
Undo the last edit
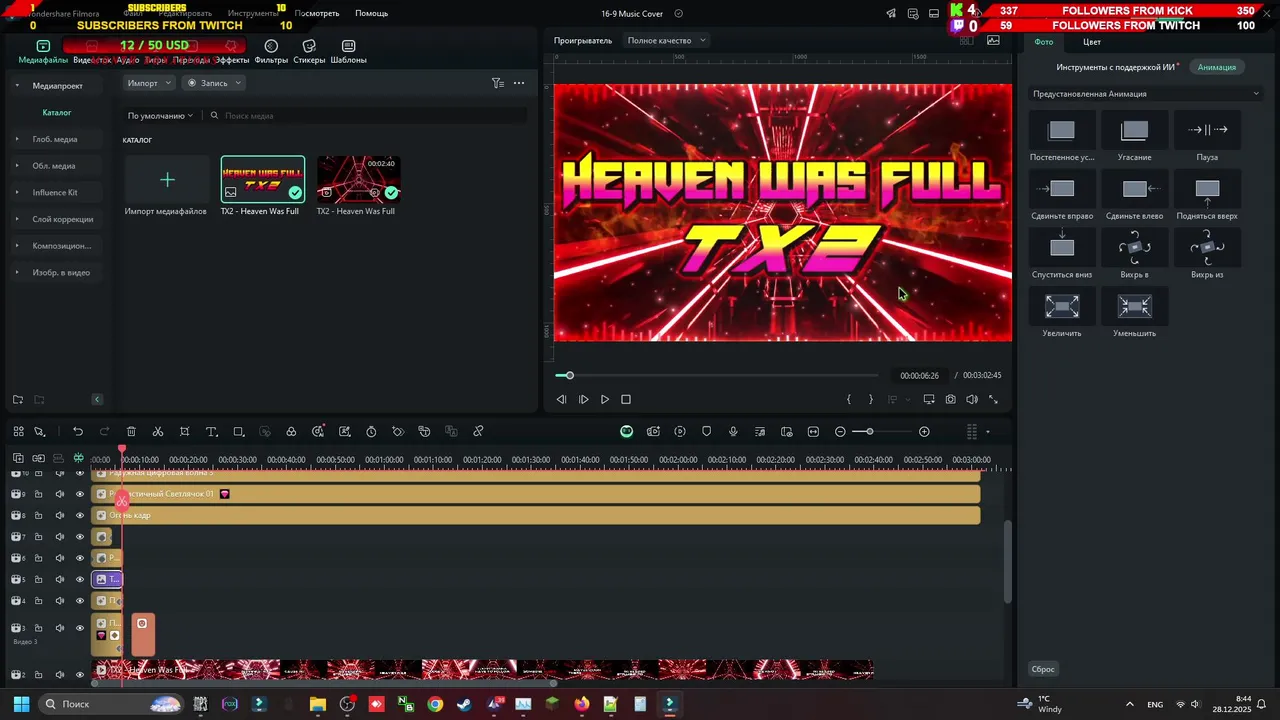tap(78, 432)
